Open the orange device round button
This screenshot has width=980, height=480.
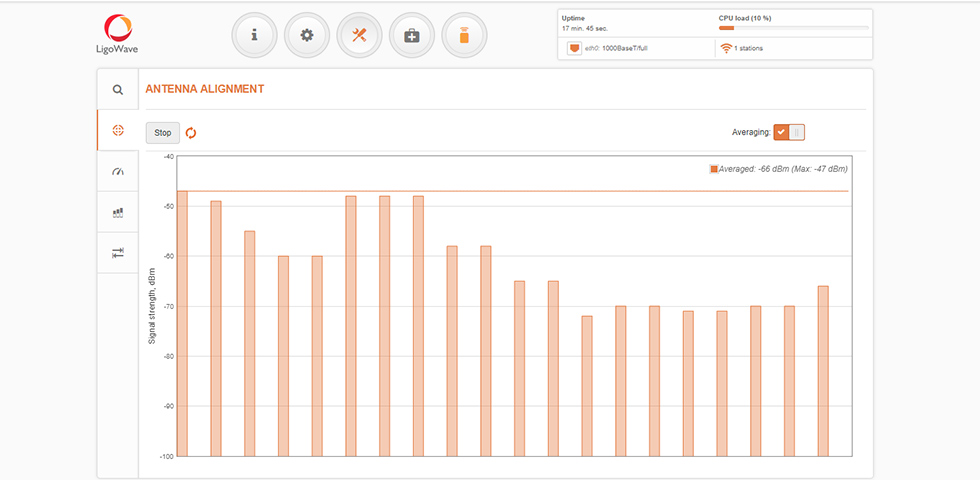point(464,36)
